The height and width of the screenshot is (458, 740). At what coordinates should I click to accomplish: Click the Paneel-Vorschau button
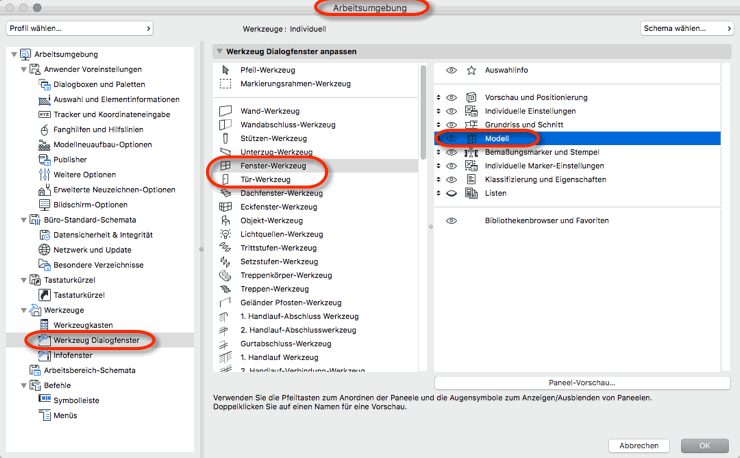pos(582,383)
